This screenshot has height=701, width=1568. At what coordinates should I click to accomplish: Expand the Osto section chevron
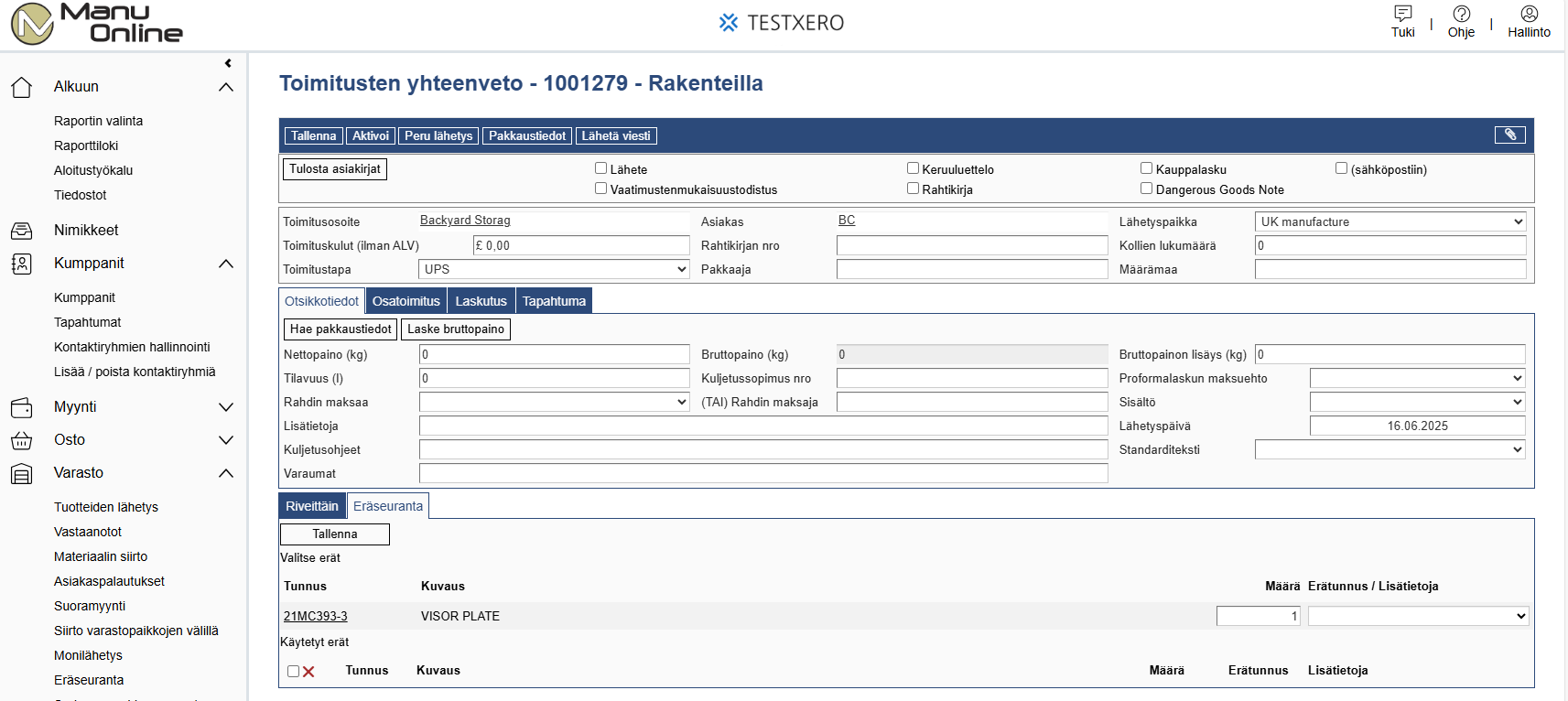tap(226, 440)
